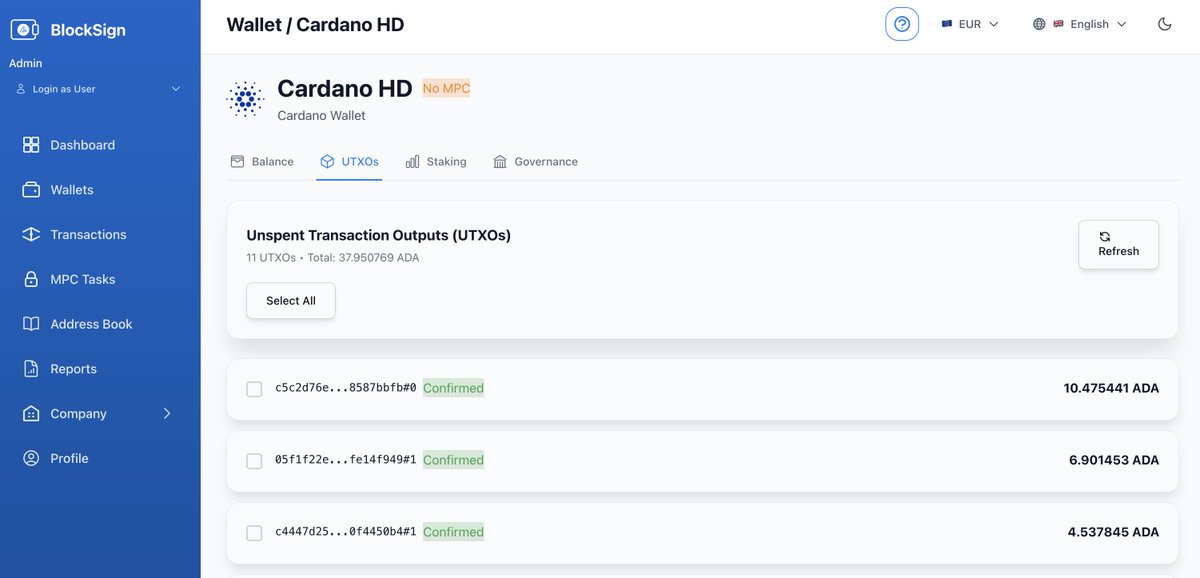Click the UTXOs tab cube icon

click(327, 161)
